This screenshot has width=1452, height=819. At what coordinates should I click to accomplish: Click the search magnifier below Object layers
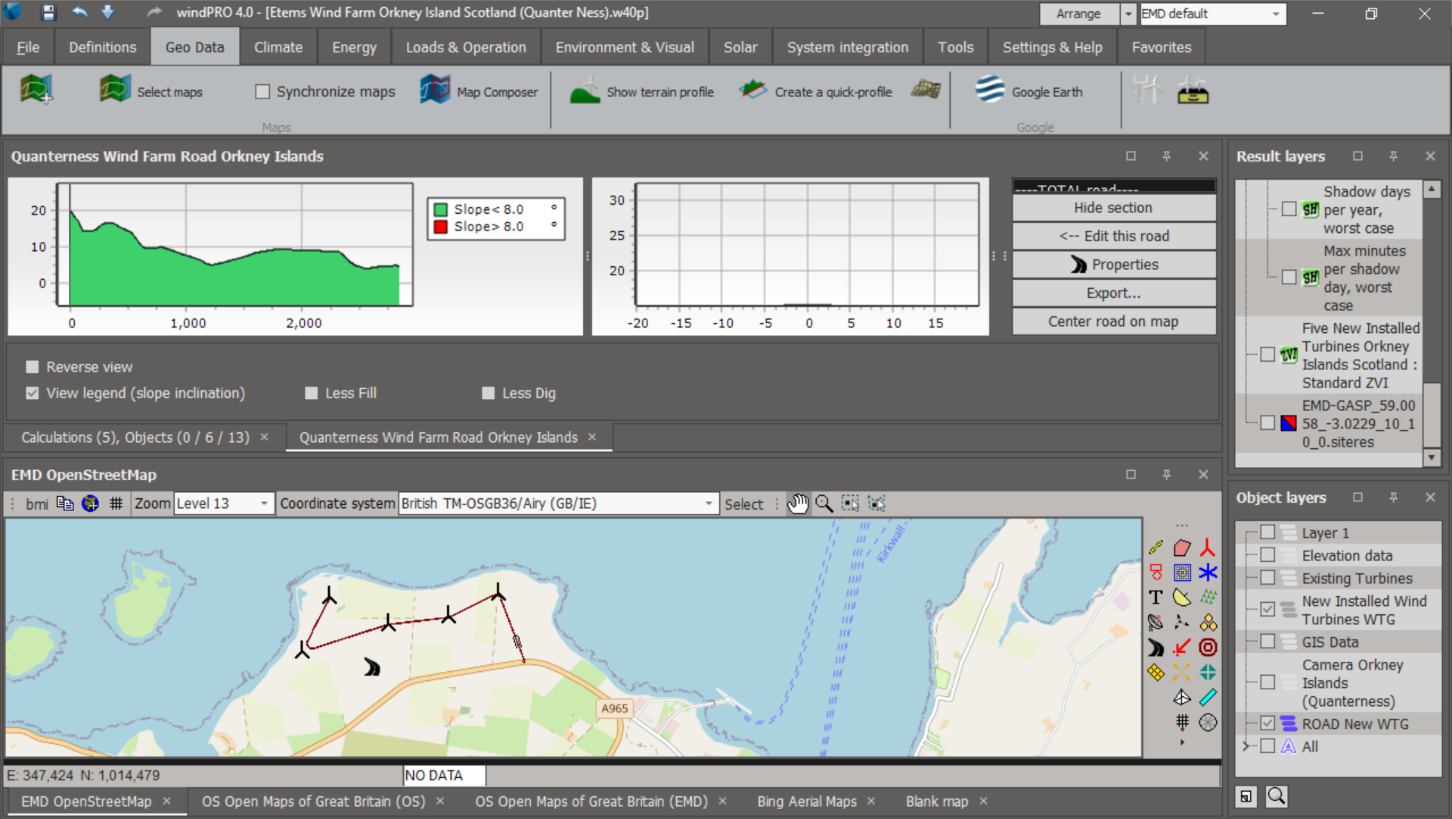point(1276,796)
